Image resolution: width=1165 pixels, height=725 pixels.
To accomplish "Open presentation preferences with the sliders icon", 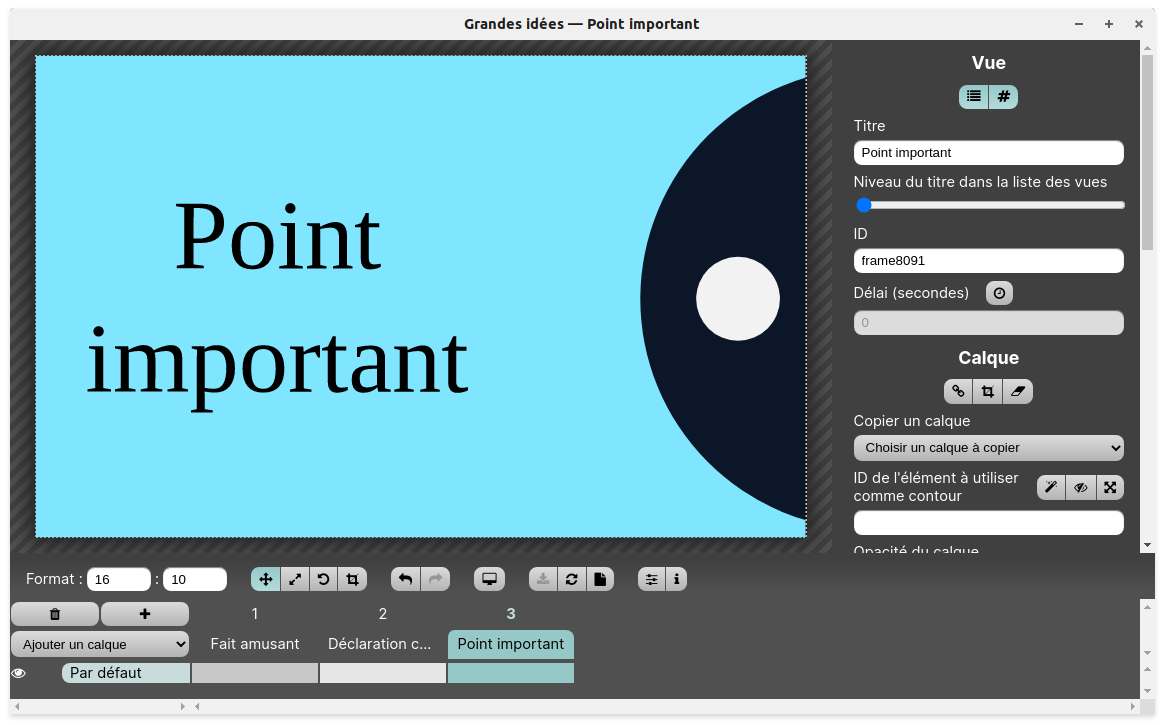I will [652, 579].
